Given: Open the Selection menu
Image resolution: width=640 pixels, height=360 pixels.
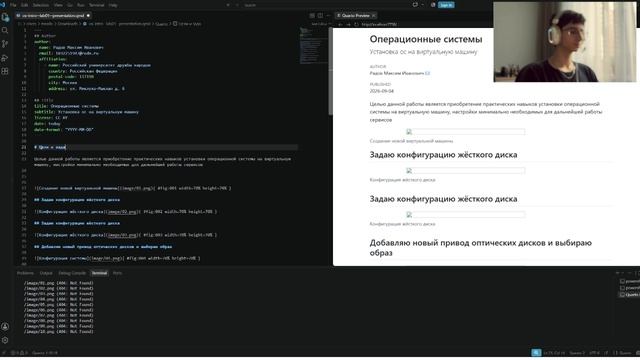Looking at the screenshot, I should (41, 5).
